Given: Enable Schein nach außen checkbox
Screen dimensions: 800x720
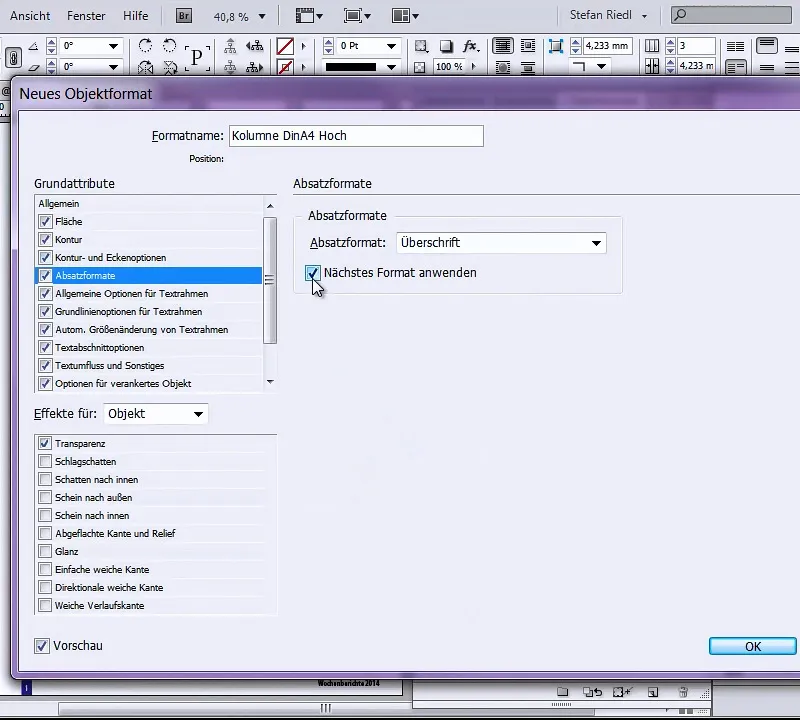Looking at the screenshot, I should (x=45, y=498).
